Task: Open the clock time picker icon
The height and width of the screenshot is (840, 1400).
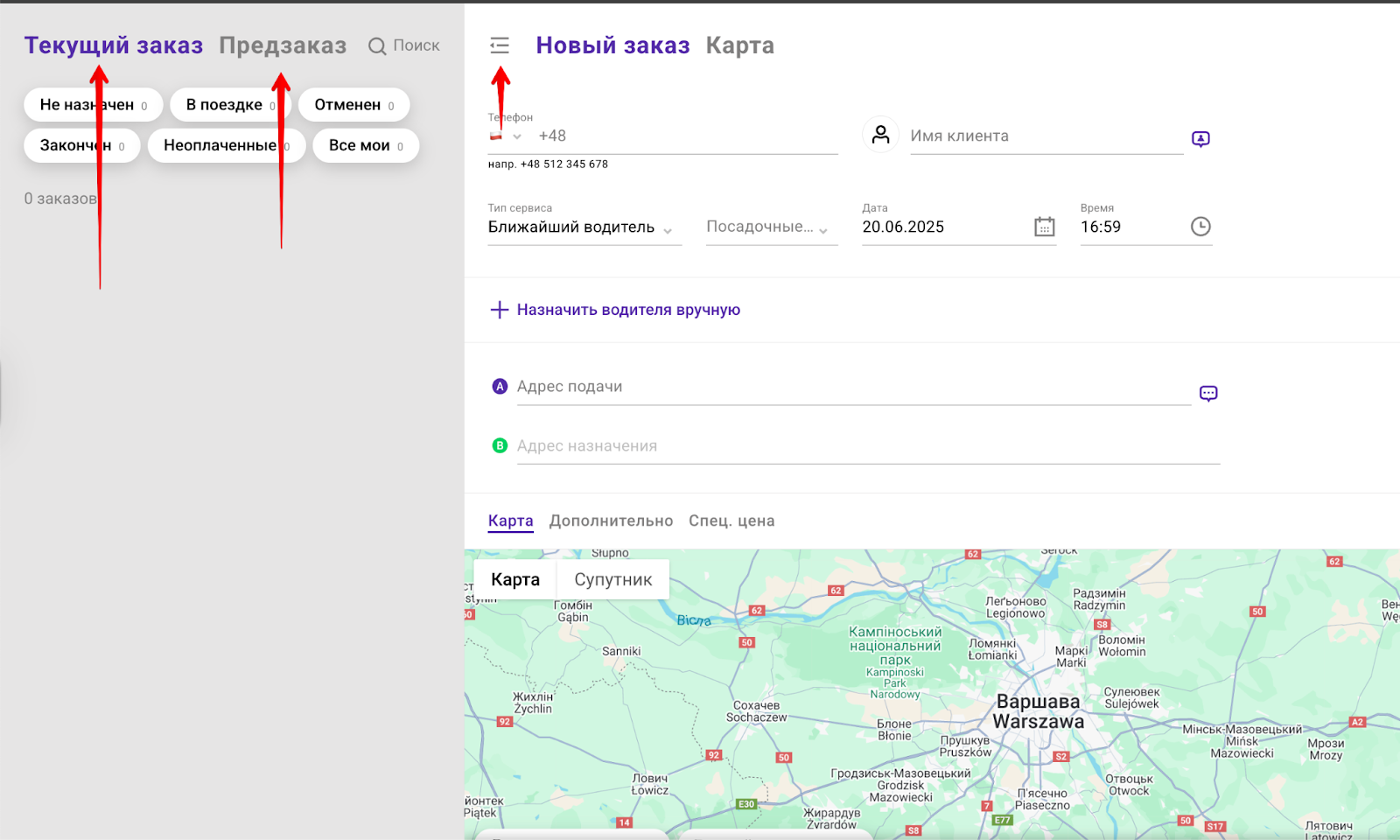Action: [x=1200, y=227]
